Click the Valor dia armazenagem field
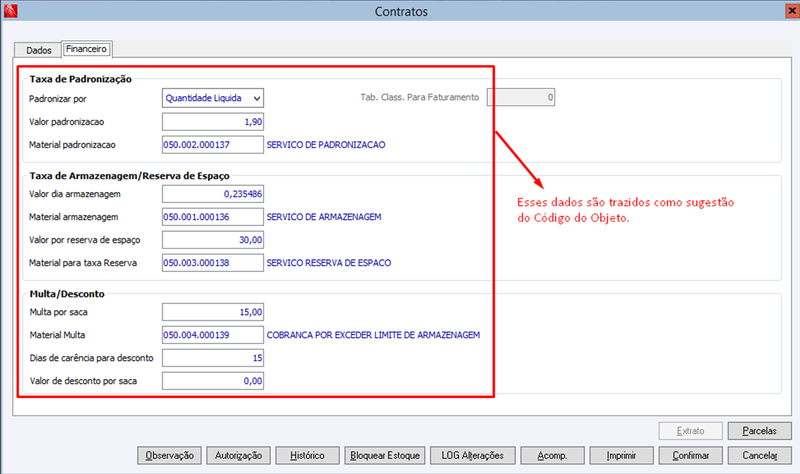Image resolution: width=800 pixels, height=474 pixels. click(213, 194)
